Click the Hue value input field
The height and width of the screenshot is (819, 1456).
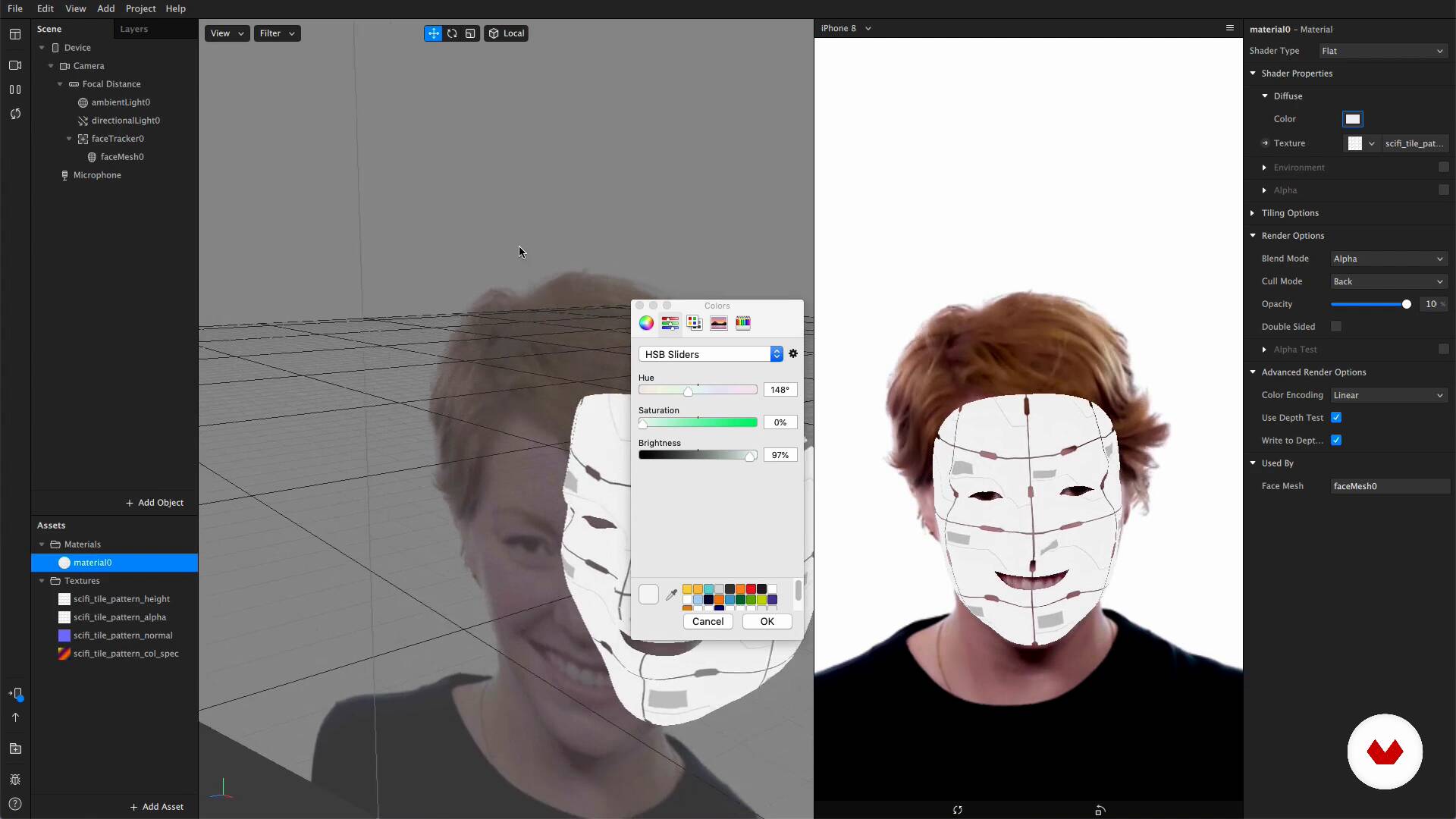click(780, 390)
